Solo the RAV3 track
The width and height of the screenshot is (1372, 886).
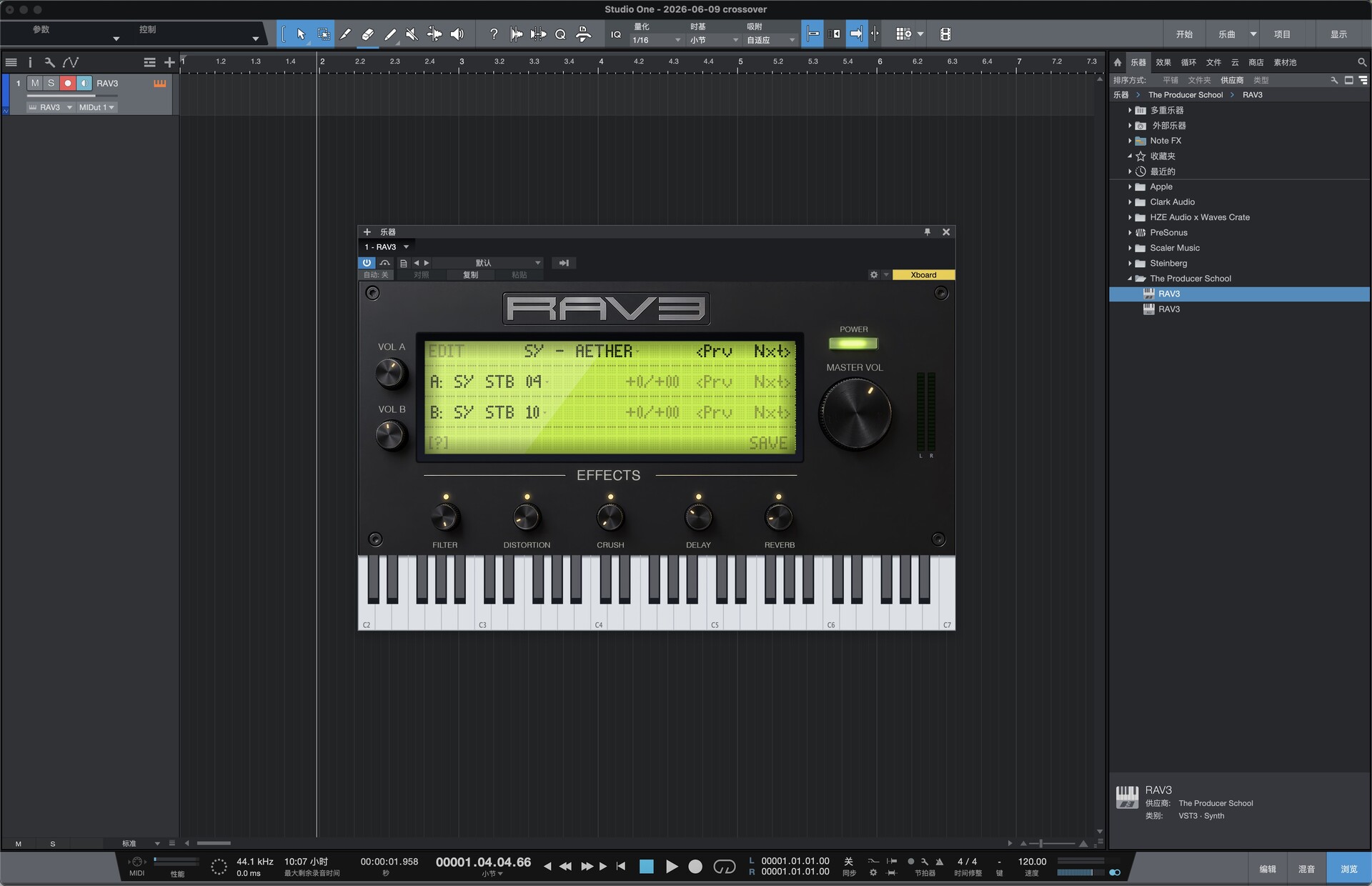tap(51, 84)
